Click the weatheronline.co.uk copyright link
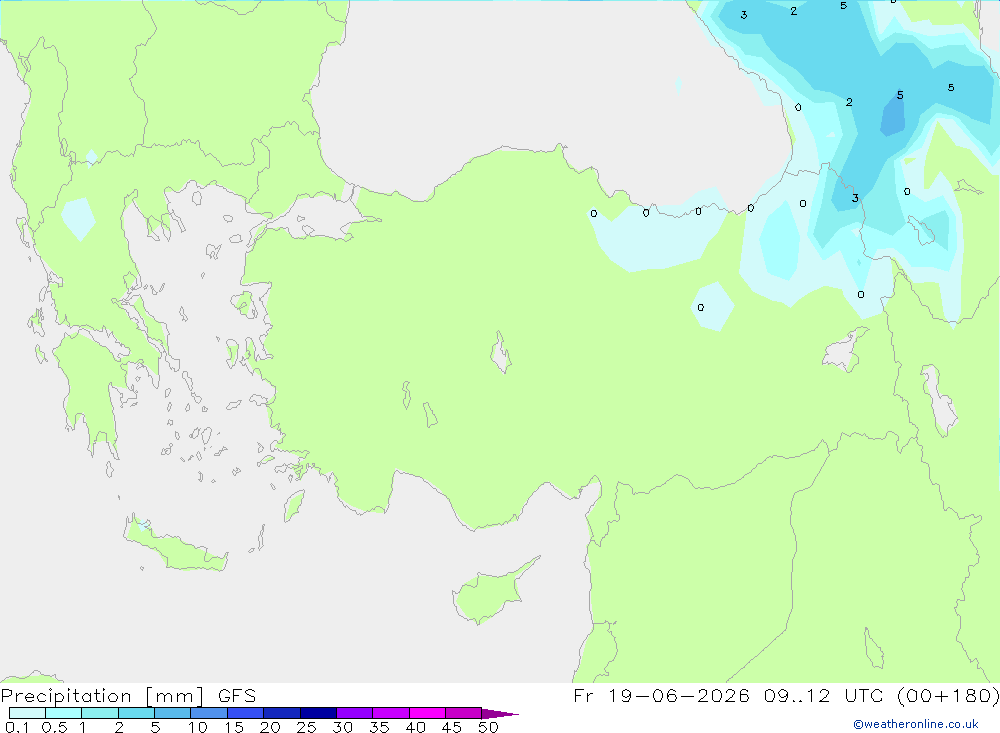 [916, 724]
